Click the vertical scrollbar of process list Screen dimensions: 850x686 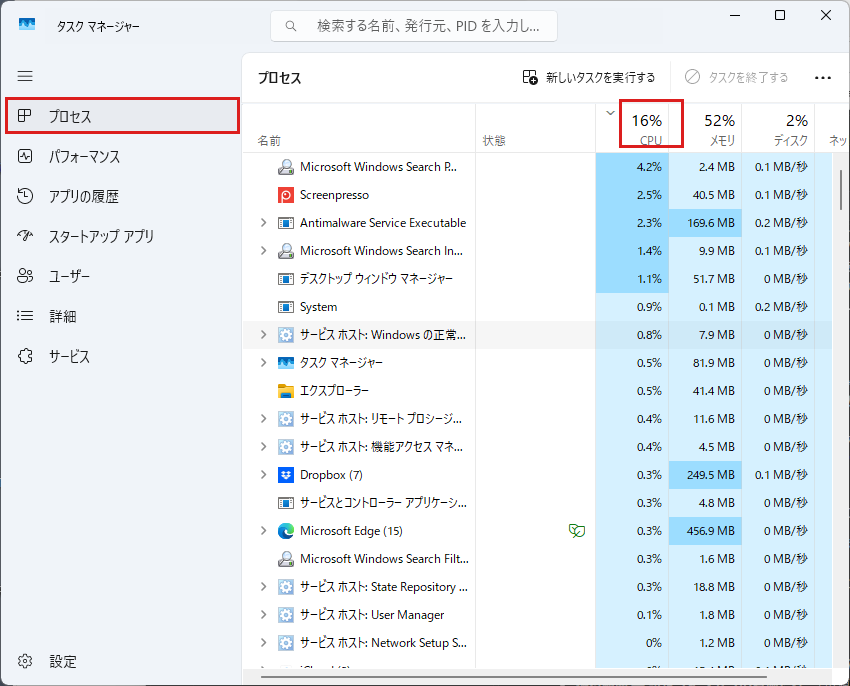point(841,190)
